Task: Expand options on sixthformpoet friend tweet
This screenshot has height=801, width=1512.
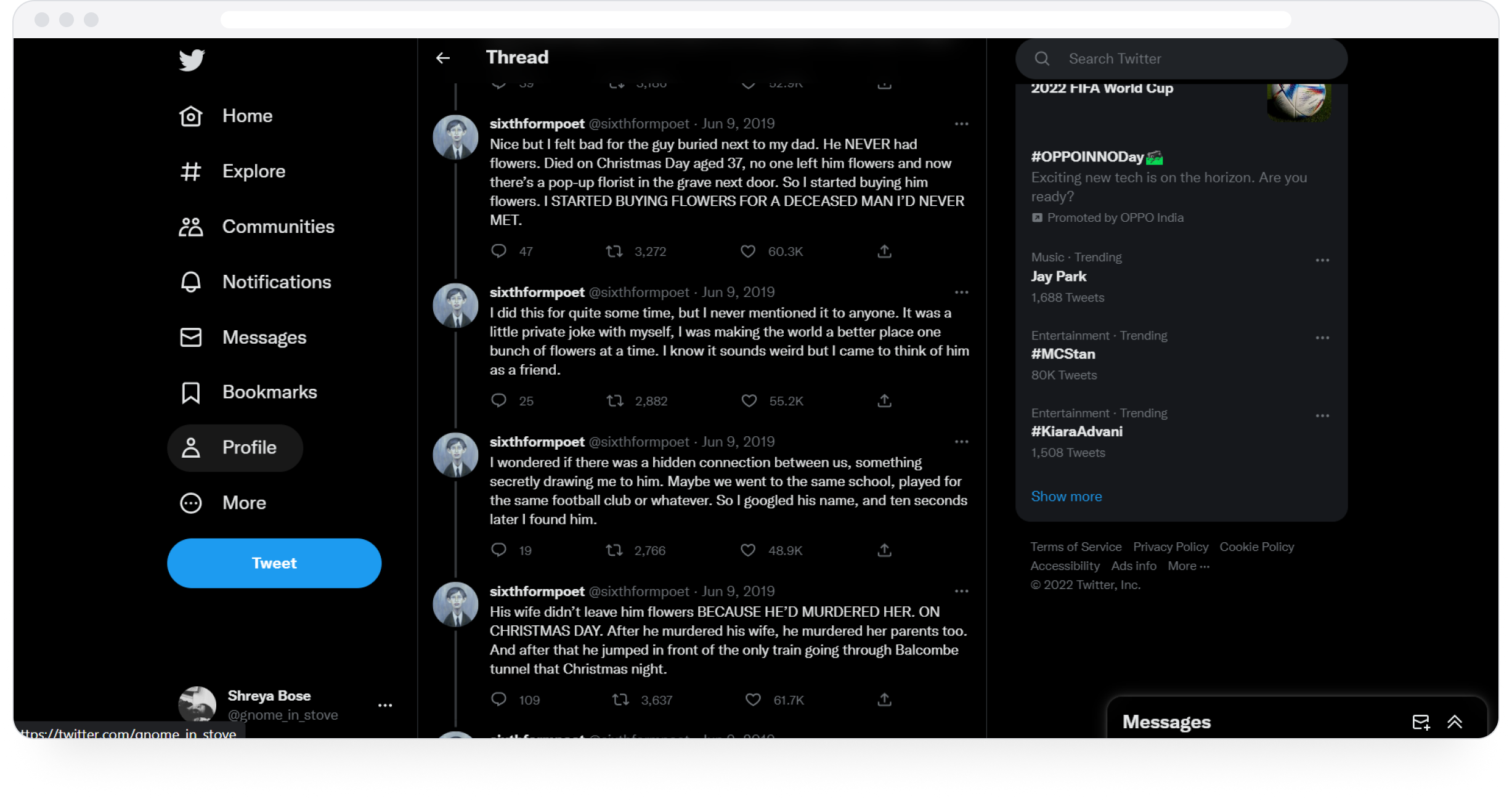Action: coord(961,292)
